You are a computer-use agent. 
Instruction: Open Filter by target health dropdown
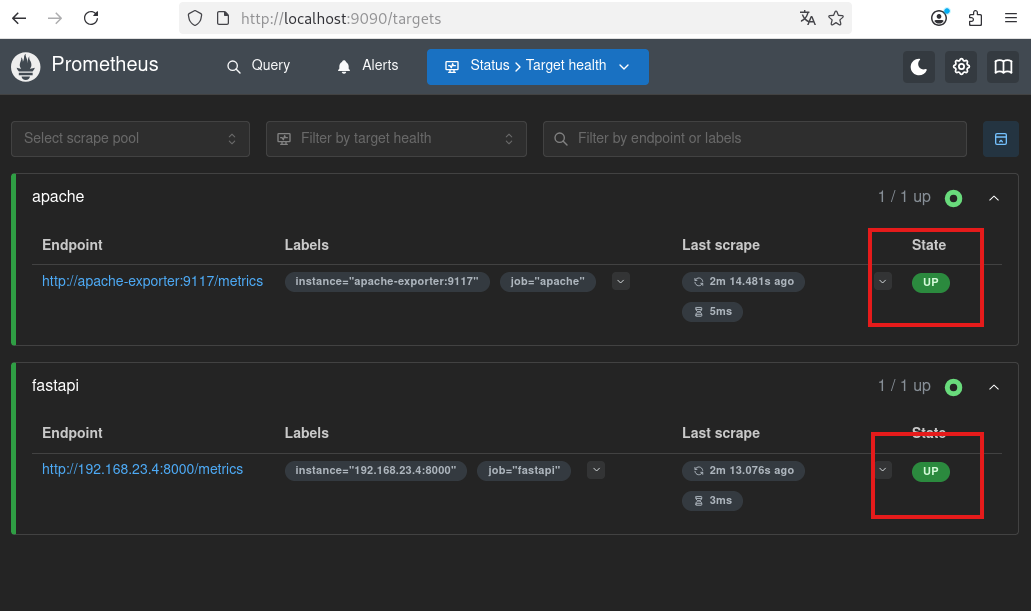[x=396, y=139]
